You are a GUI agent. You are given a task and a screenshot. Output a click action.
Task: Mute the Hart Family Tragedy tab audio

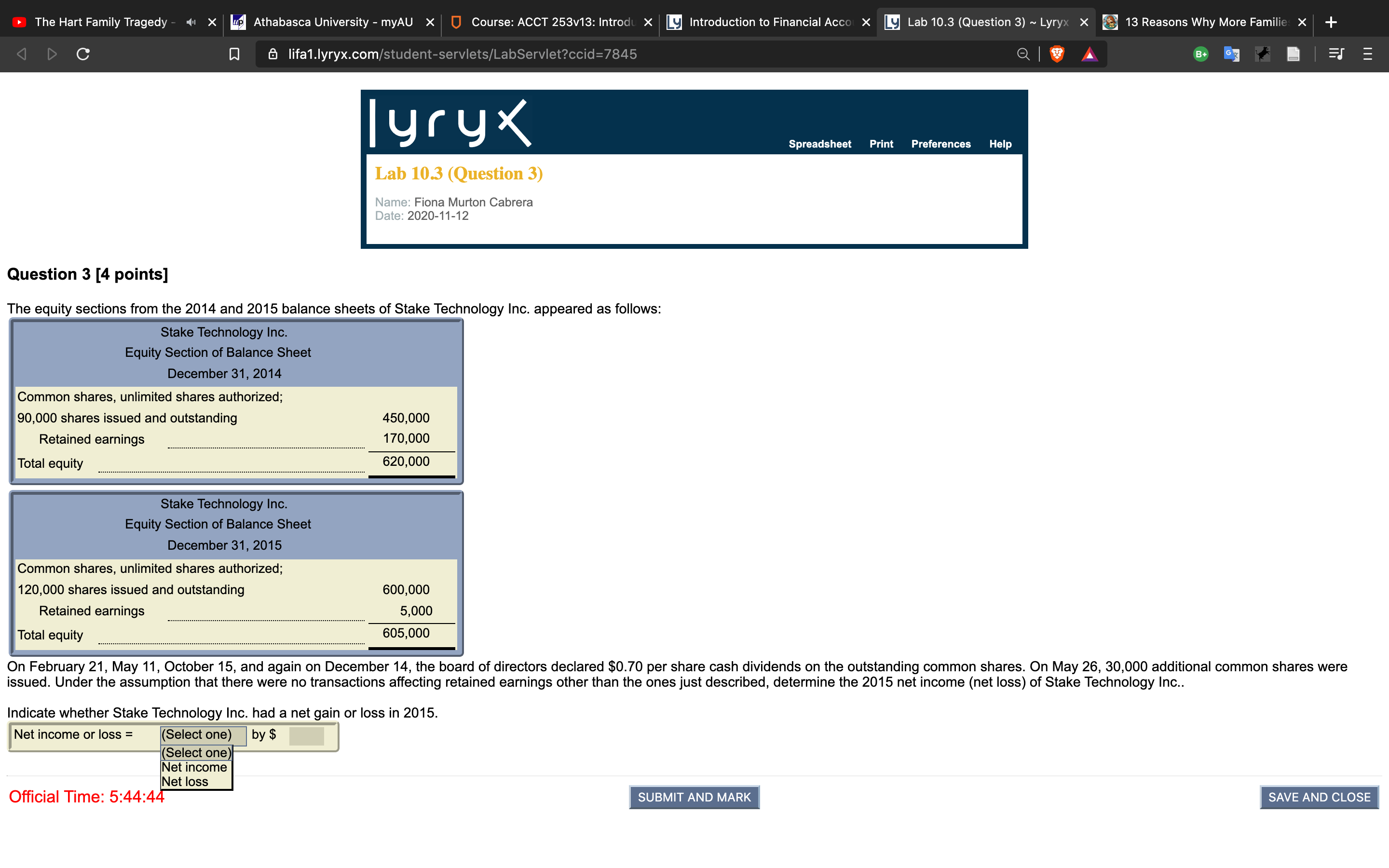(191, 22)
